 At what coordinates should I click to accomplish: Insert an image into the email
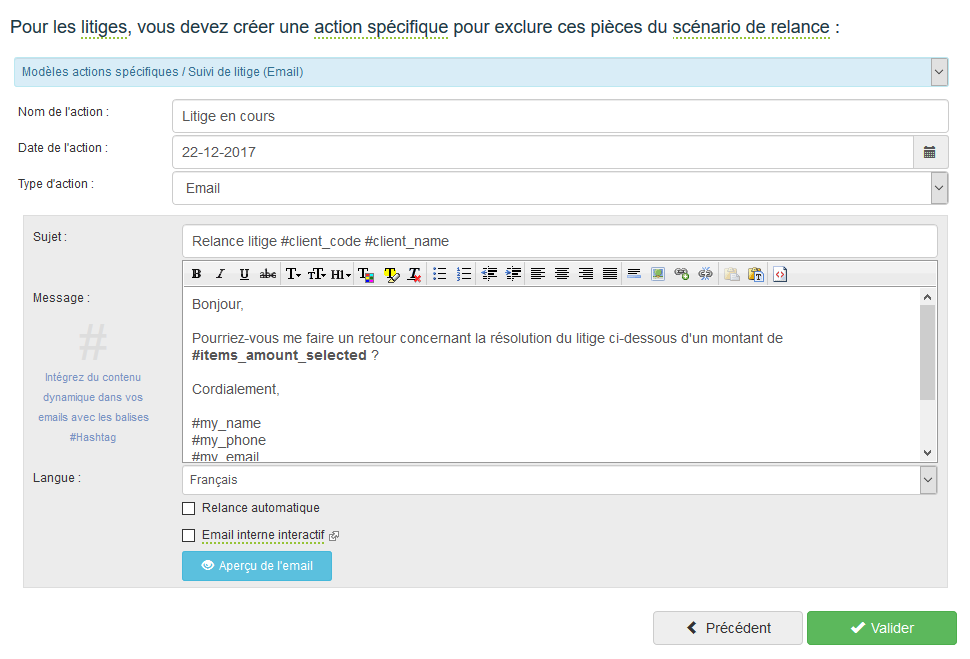click(658, 274)
